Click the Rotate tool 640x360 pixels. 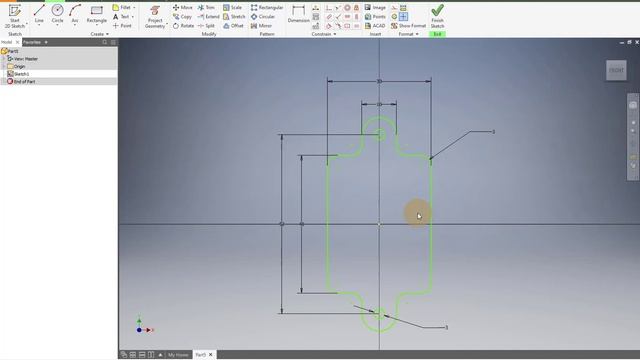click(183, 26)
